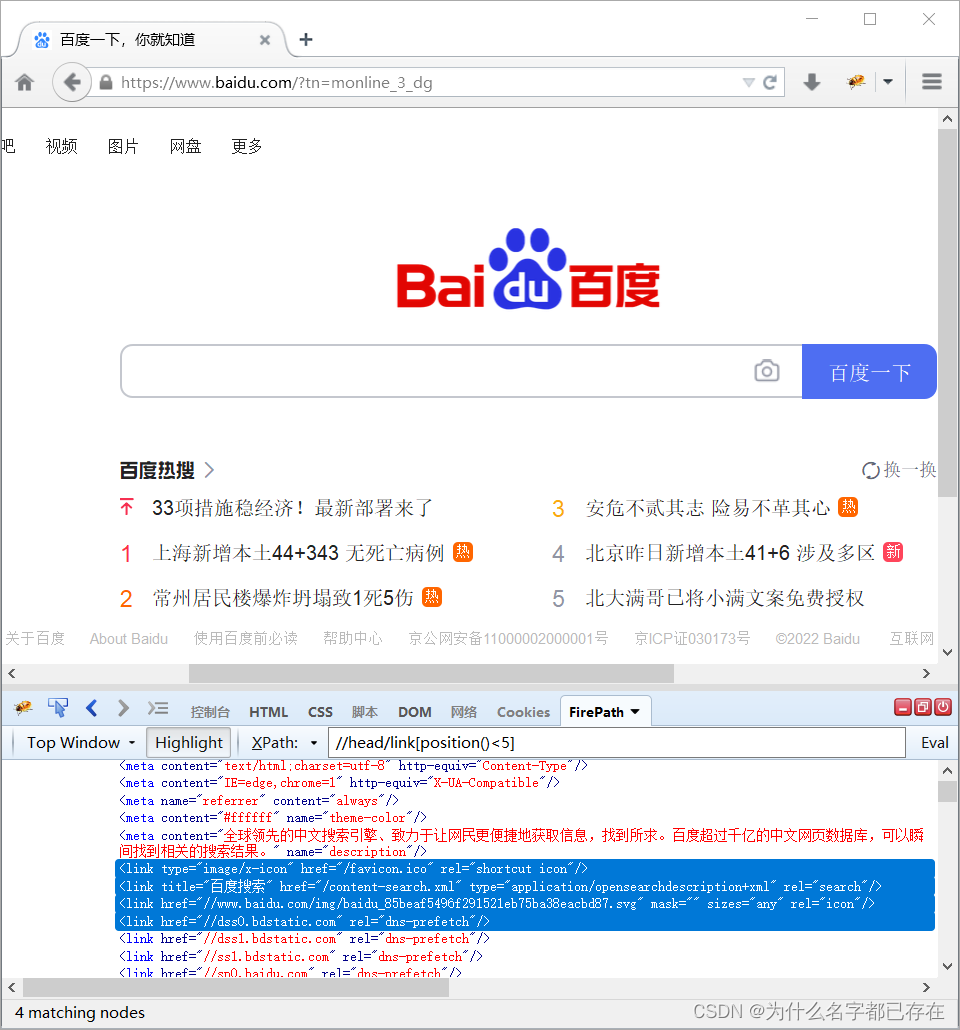Open the FirePath tab dropdown arrow
The width and height of the screenshot is (960, 1030).
coord(635,712)
